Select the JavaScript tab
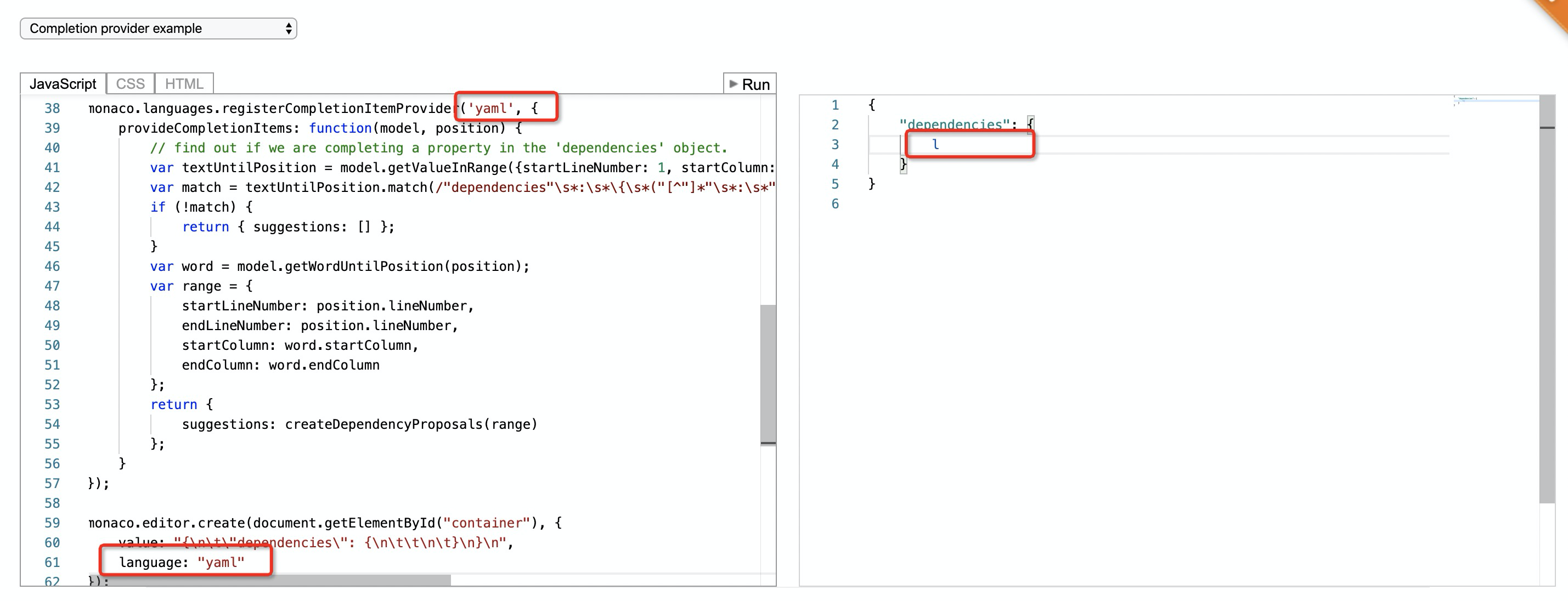Image resolution: width=1568 pixels, height=601 pixels. (63, 83)
